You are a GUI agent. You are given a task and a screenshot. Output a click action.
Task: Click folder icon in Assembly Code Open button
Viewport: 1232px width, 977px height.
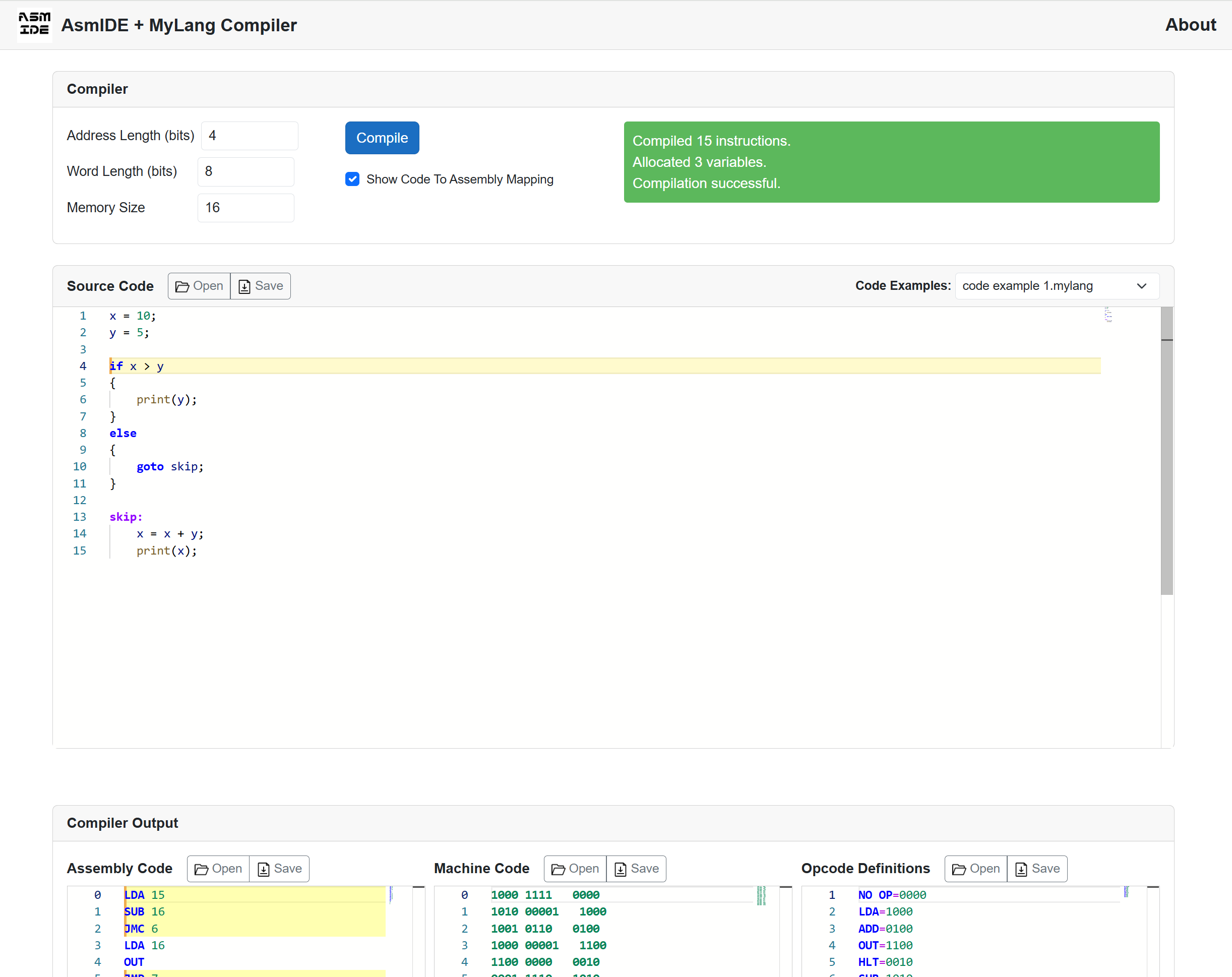201,869
